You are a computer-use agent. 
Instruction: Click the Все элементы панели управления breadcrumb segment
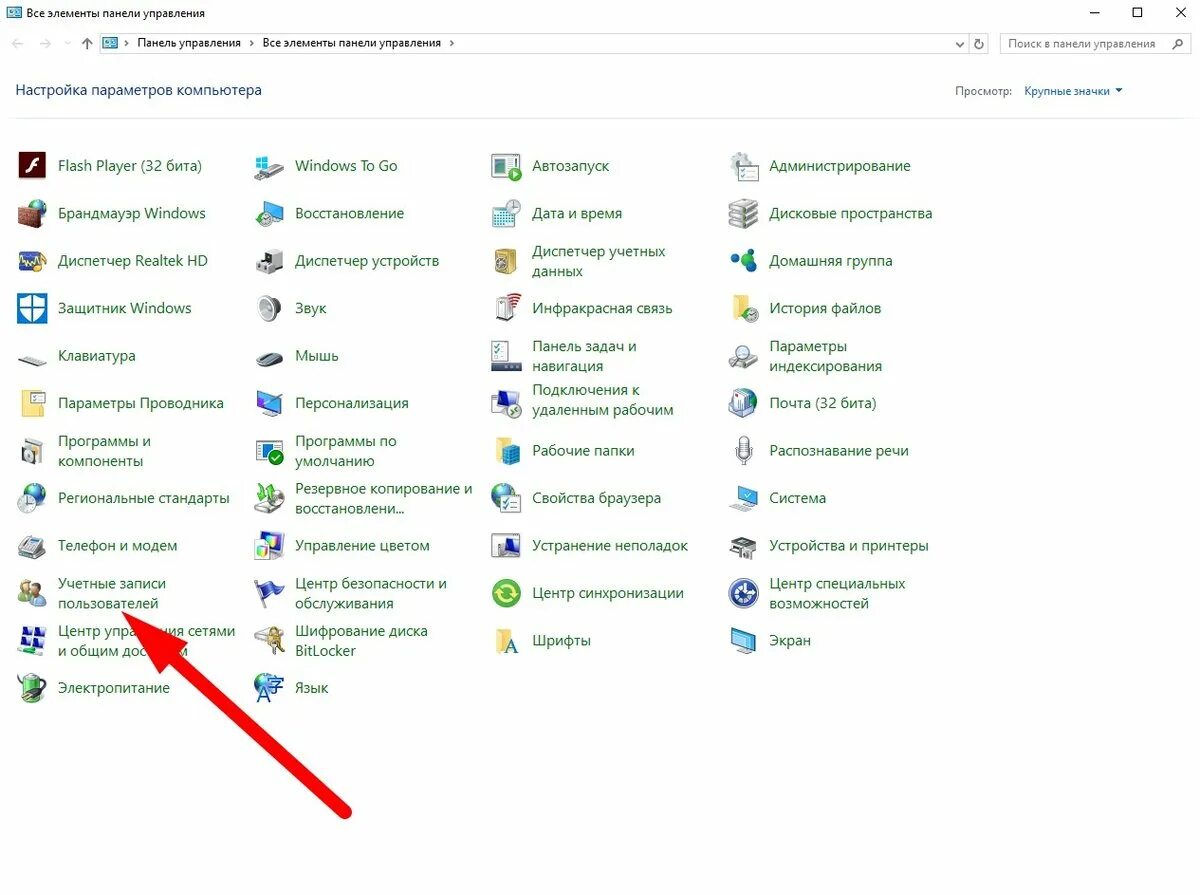(x=351, y=44)
